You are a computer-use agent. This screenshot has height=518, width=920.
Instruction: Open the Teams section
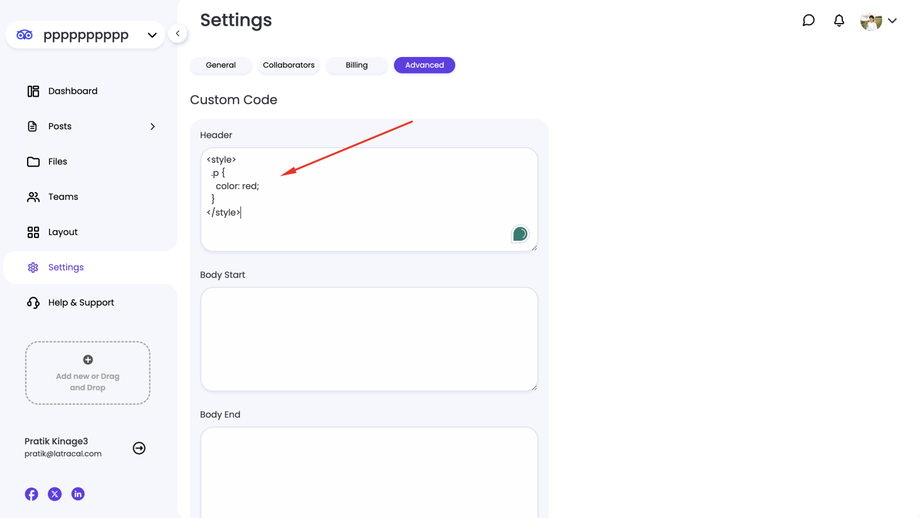(x=62, y=197)
